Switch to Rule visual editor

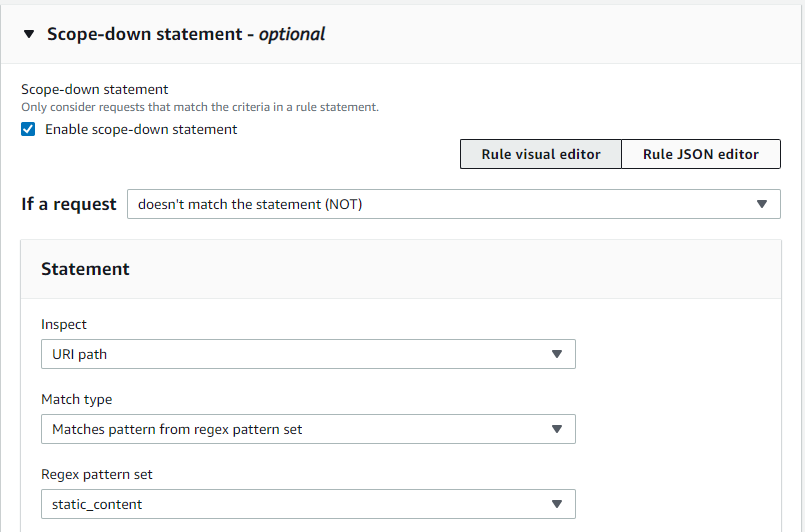pos(540,154)
